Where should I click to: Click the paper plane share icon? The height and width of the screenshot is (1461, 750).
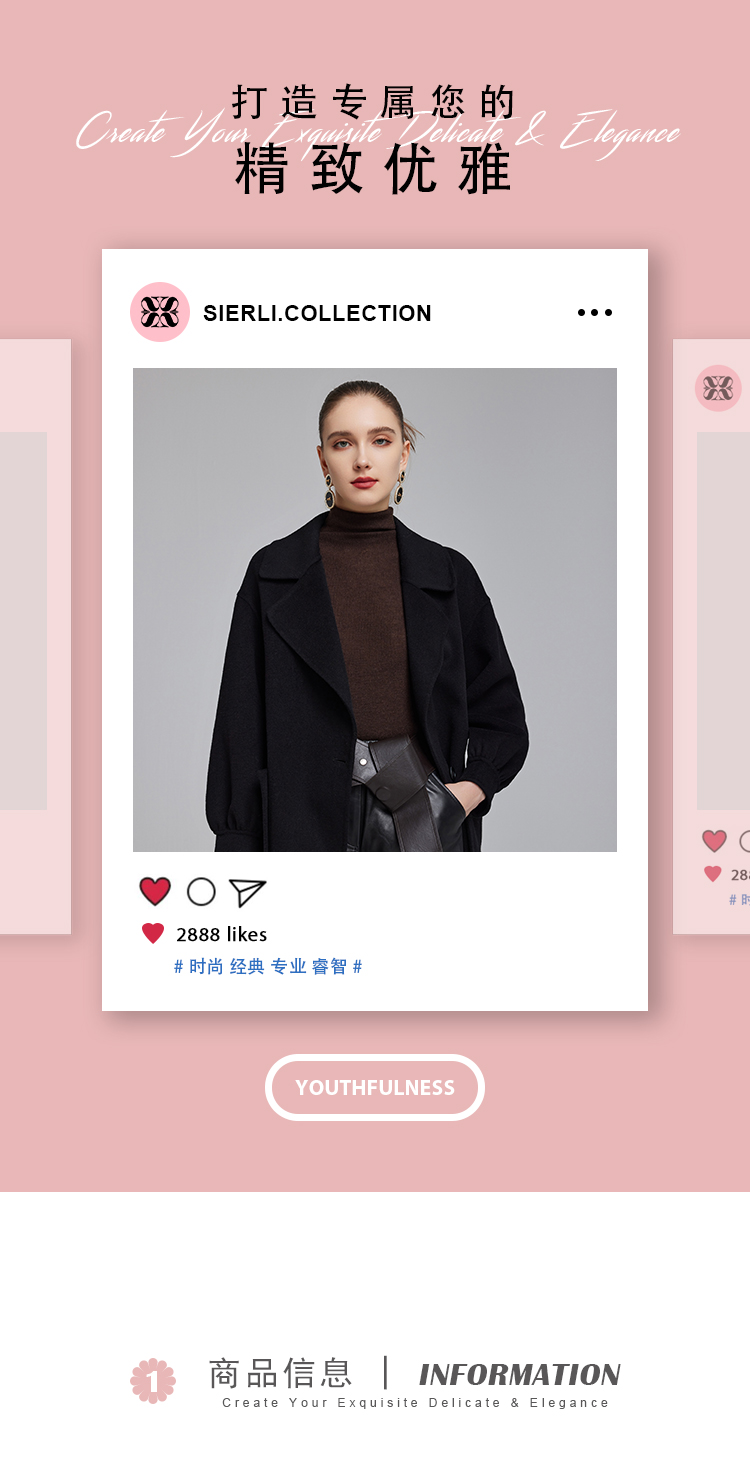point(247,892)
